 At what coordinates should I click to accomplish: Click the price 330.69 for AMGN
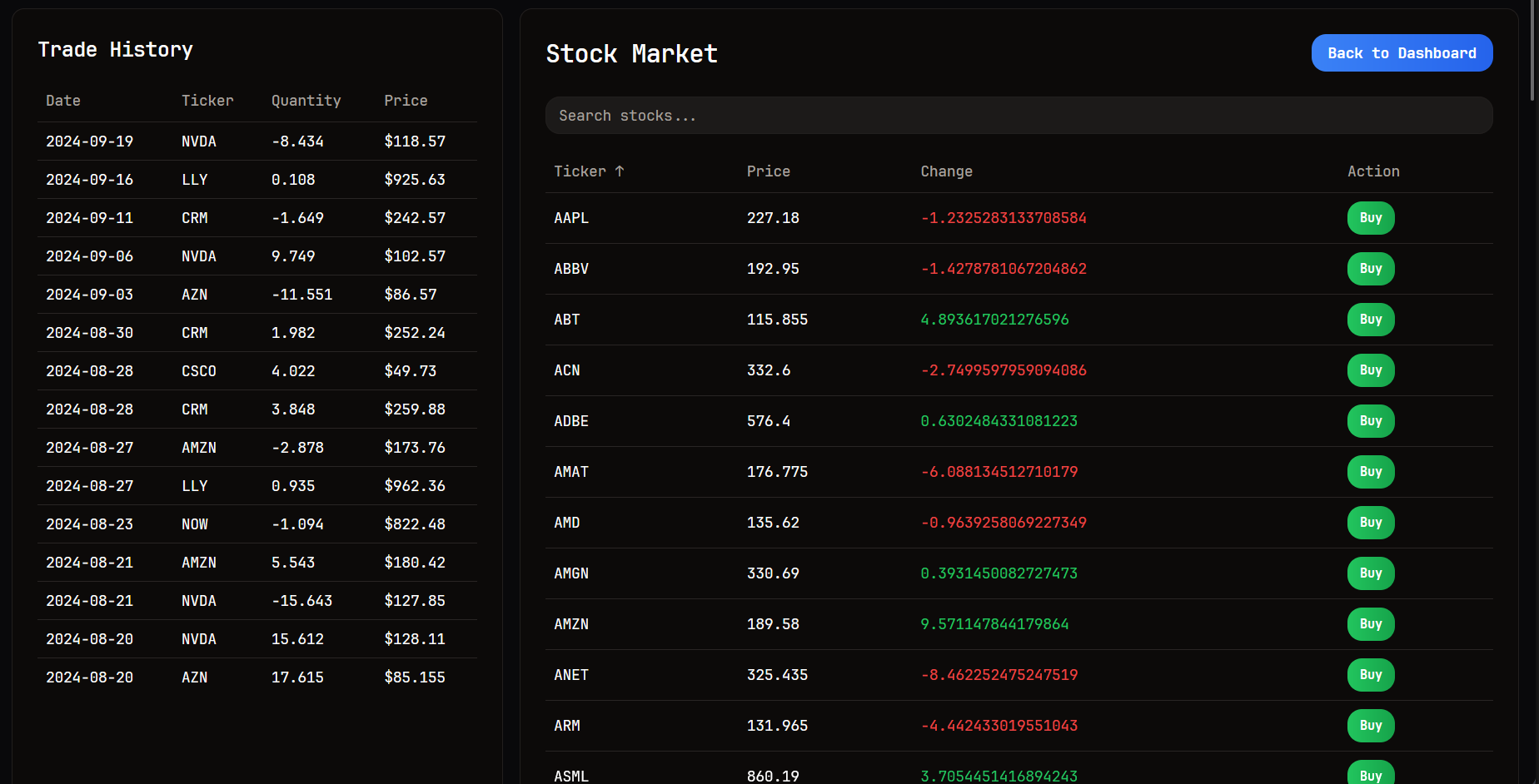click(x=773, y=573)
